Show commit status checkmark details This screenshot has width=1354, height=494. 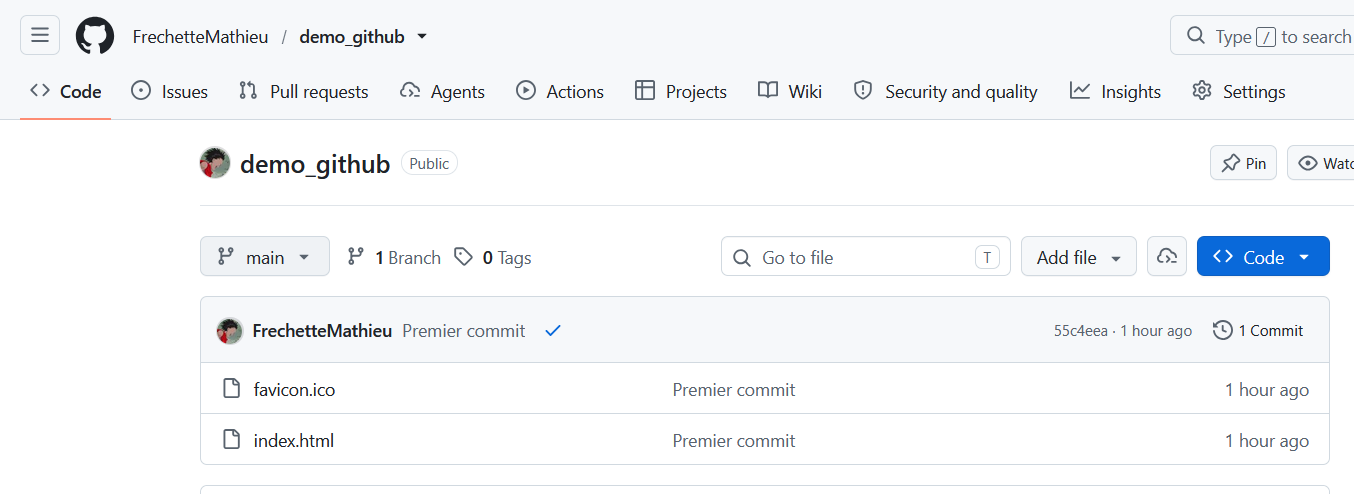(x=553, y=331)
